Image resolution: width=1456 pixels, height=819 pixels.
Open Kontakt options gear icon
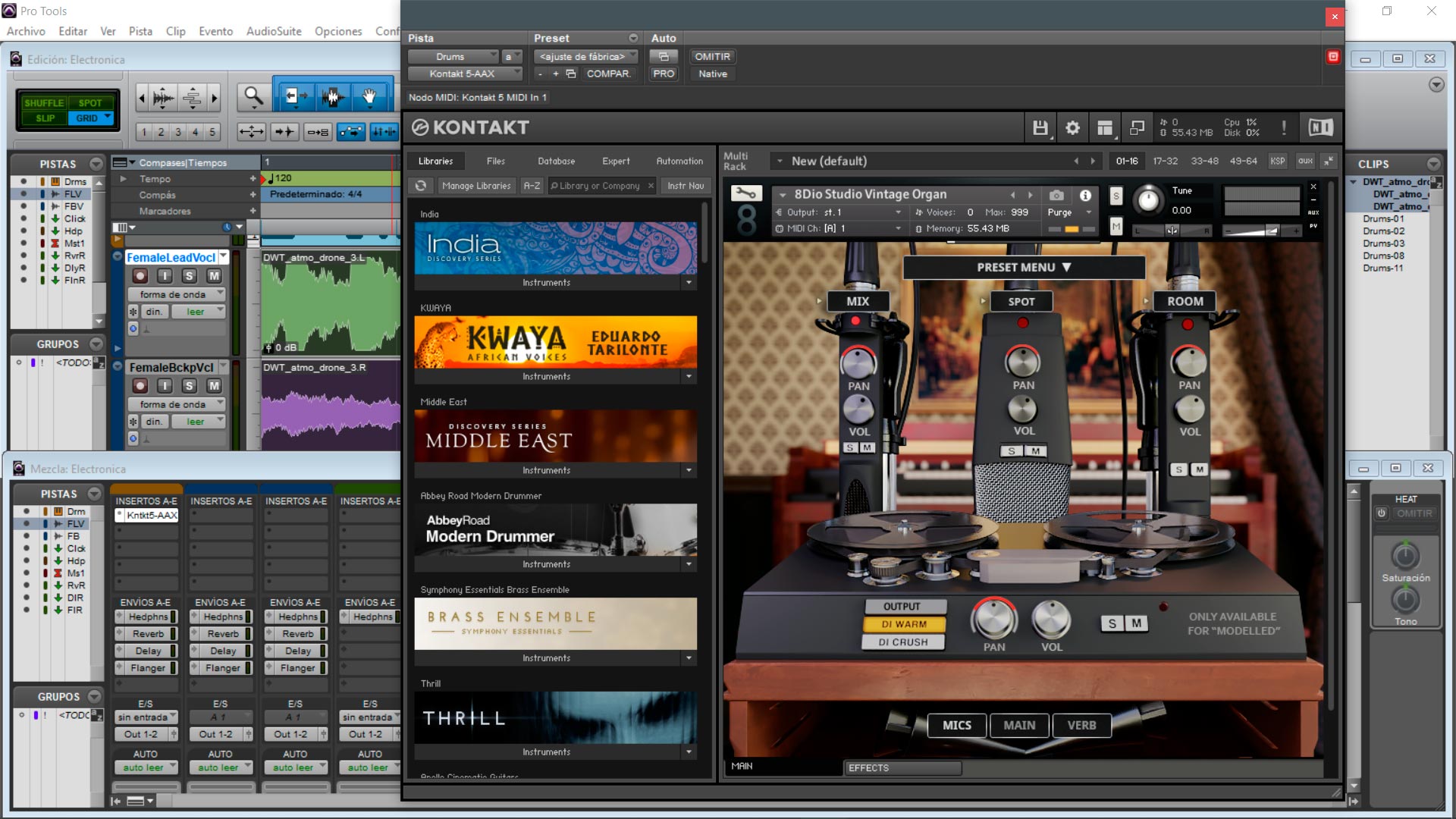[x=1072, y=128]
